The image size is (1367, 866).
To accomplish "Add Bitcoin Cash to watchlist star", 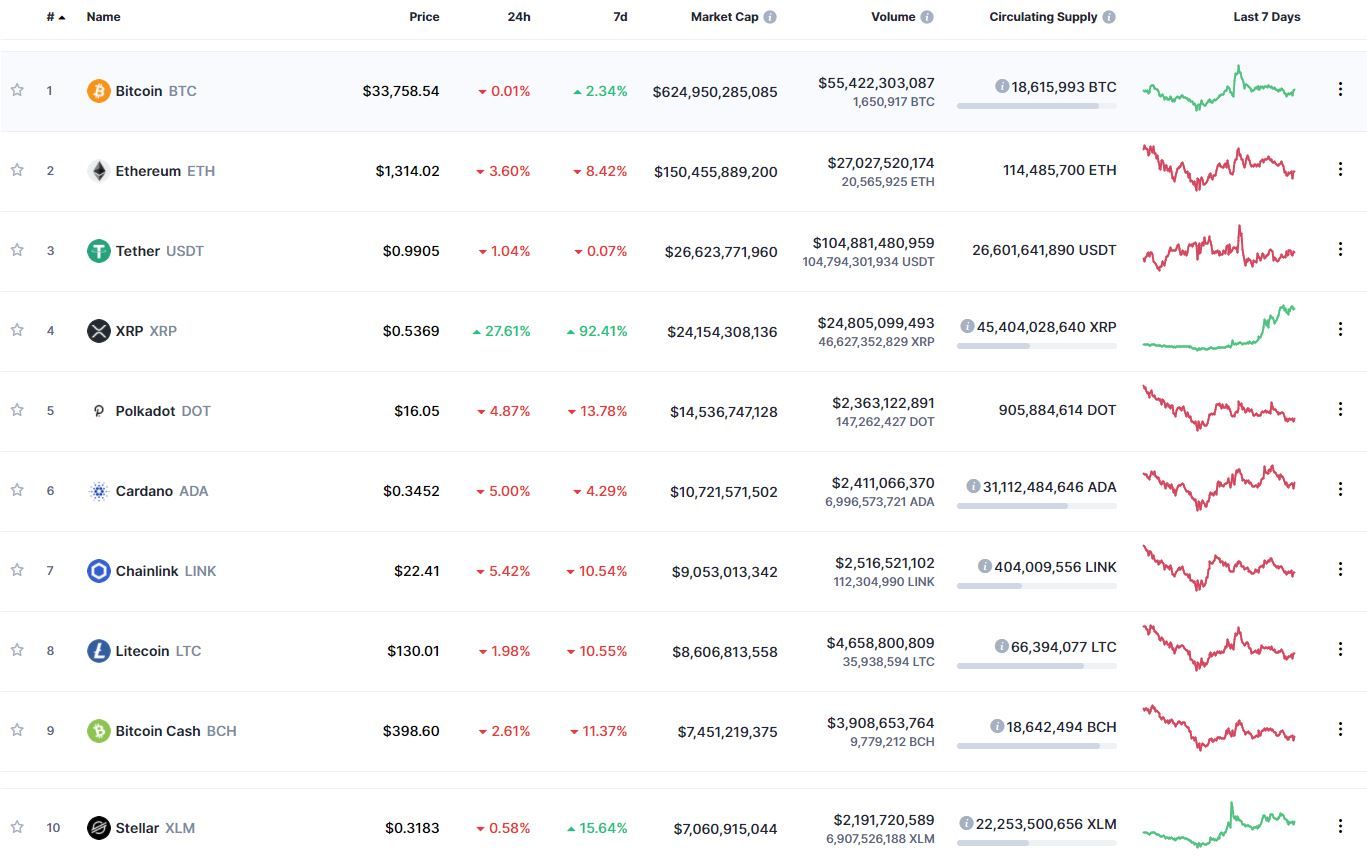I will 17,730.
